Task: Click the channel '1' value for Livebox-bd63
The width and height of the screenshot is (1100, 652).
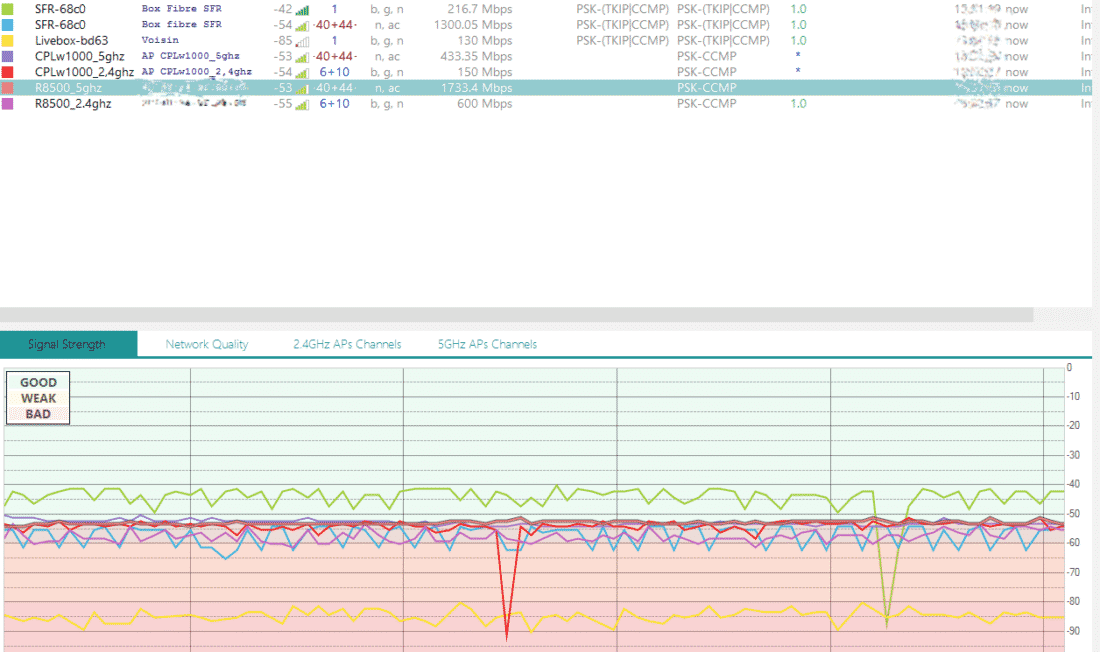Action: pos(335,41)
